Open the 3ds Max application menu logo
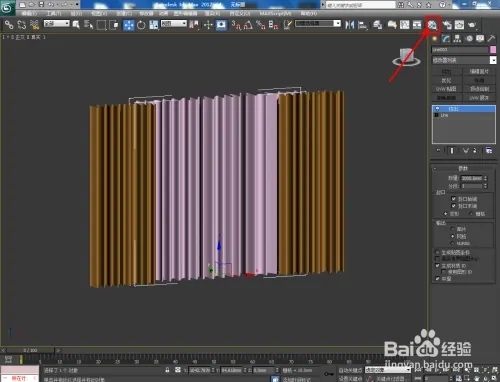This screenshot has width=500, height=382. [6, 7]
